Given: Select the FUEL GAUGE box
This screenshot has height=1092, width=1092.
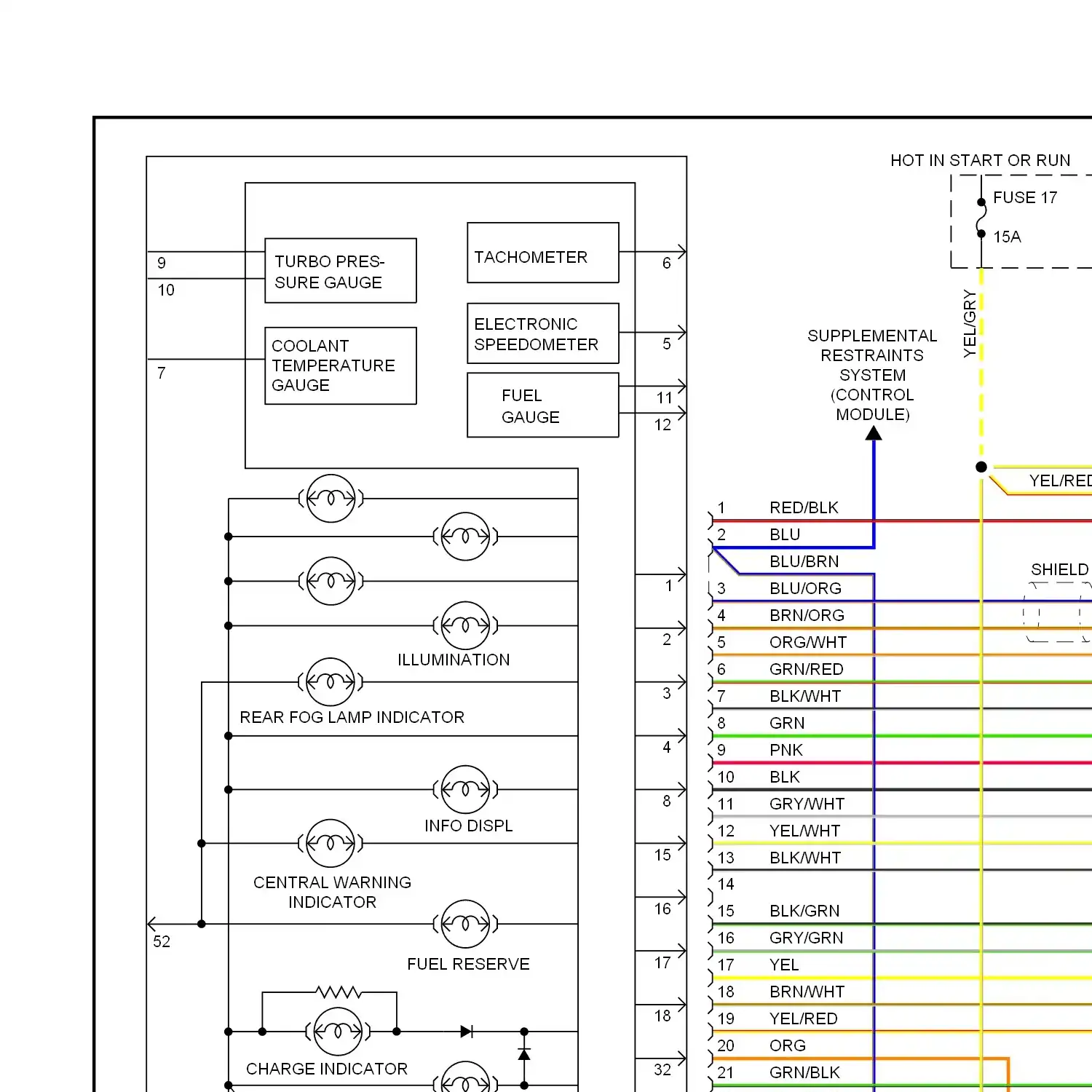Looking at the screenshot, I should click(543, 405).
